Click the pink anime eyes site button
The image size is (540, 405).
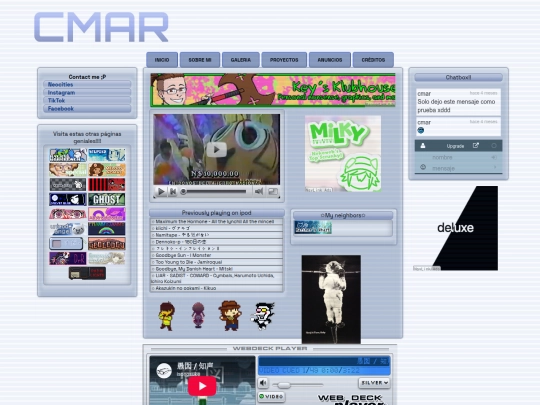click(x=68, y=214)
